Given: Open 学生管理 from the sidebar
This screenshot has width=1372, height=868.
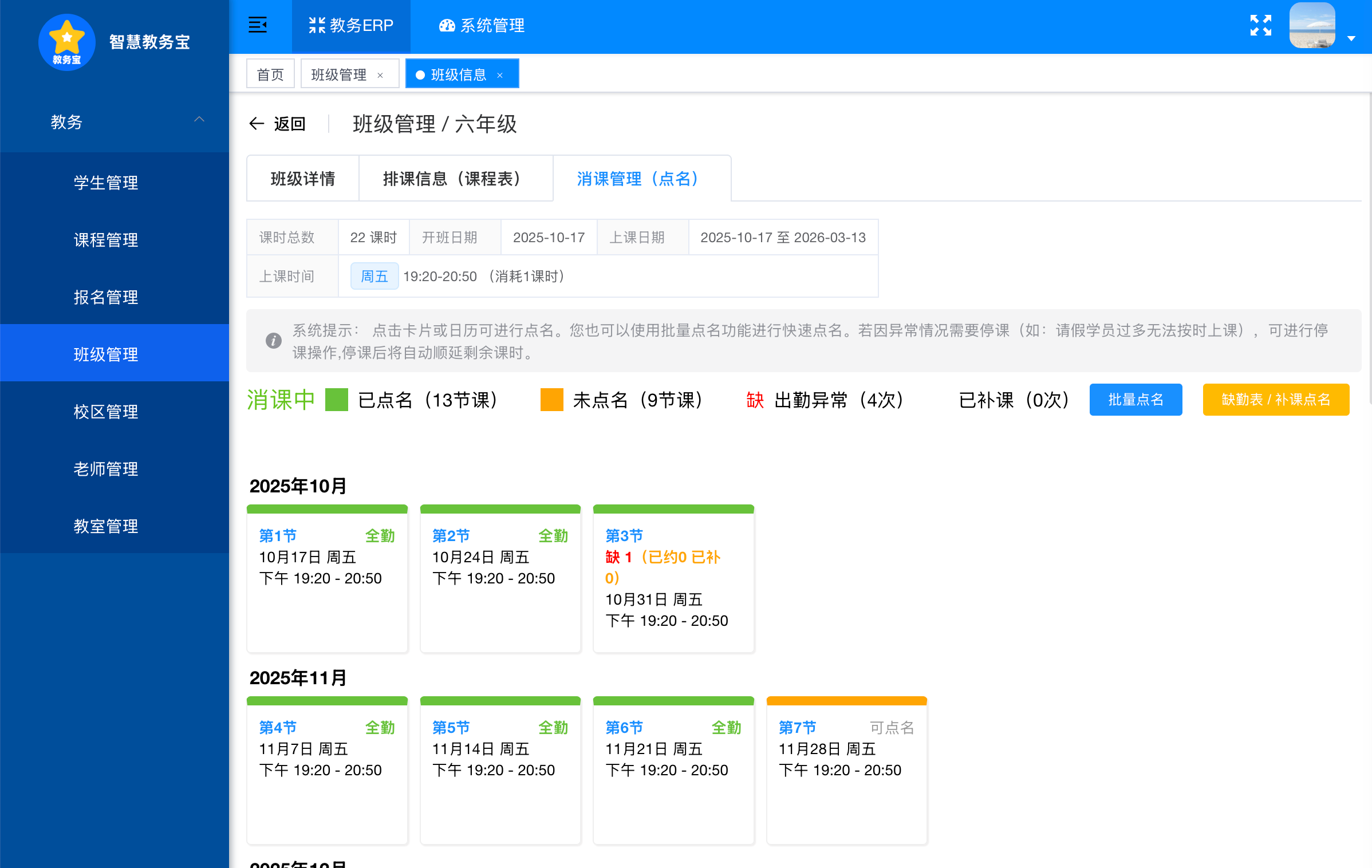Looking at the screenshot, I should click(x=105, y=183).
